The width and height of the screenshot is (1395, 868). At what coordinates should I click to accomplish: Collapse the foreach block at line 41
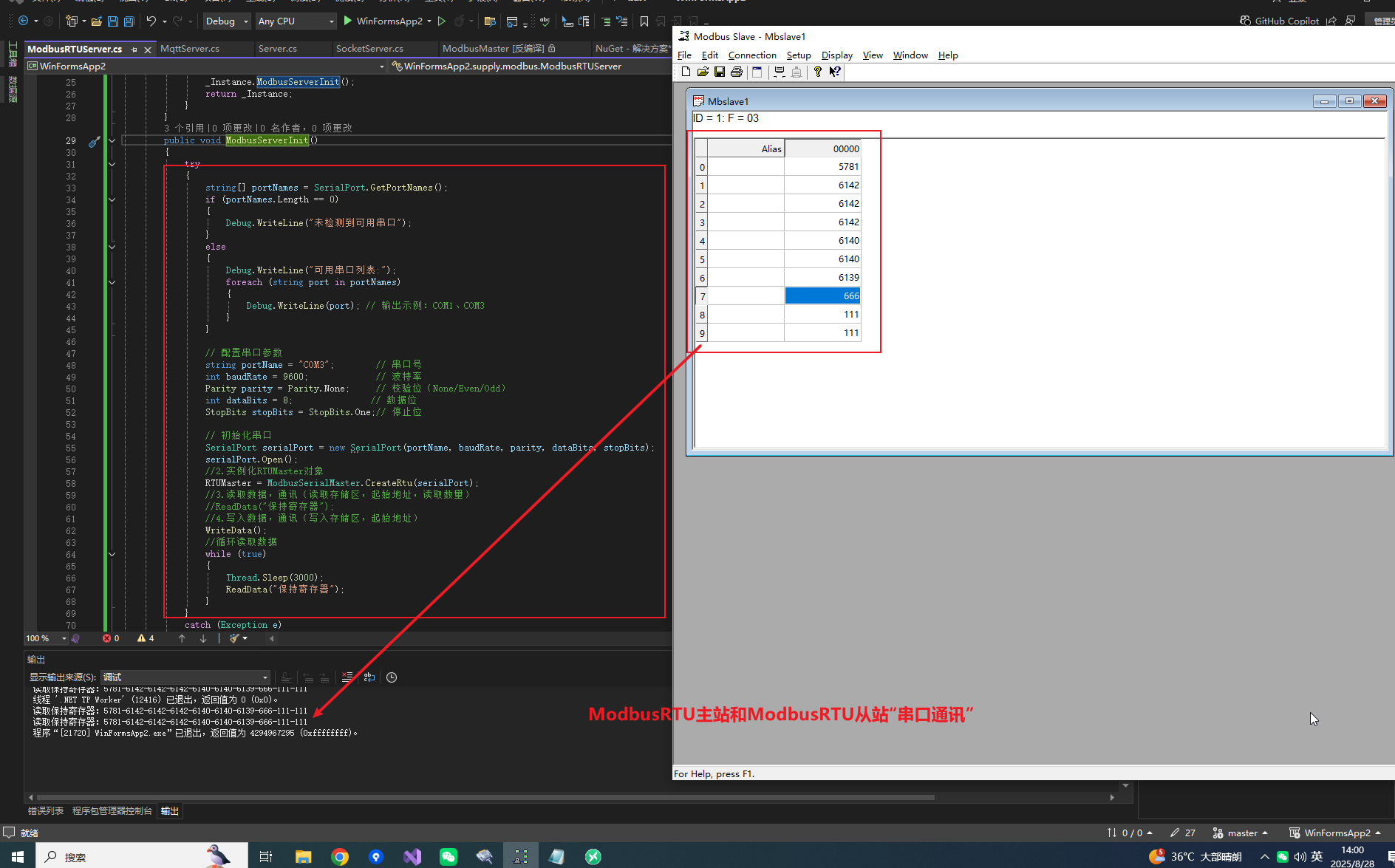[112, 282]
